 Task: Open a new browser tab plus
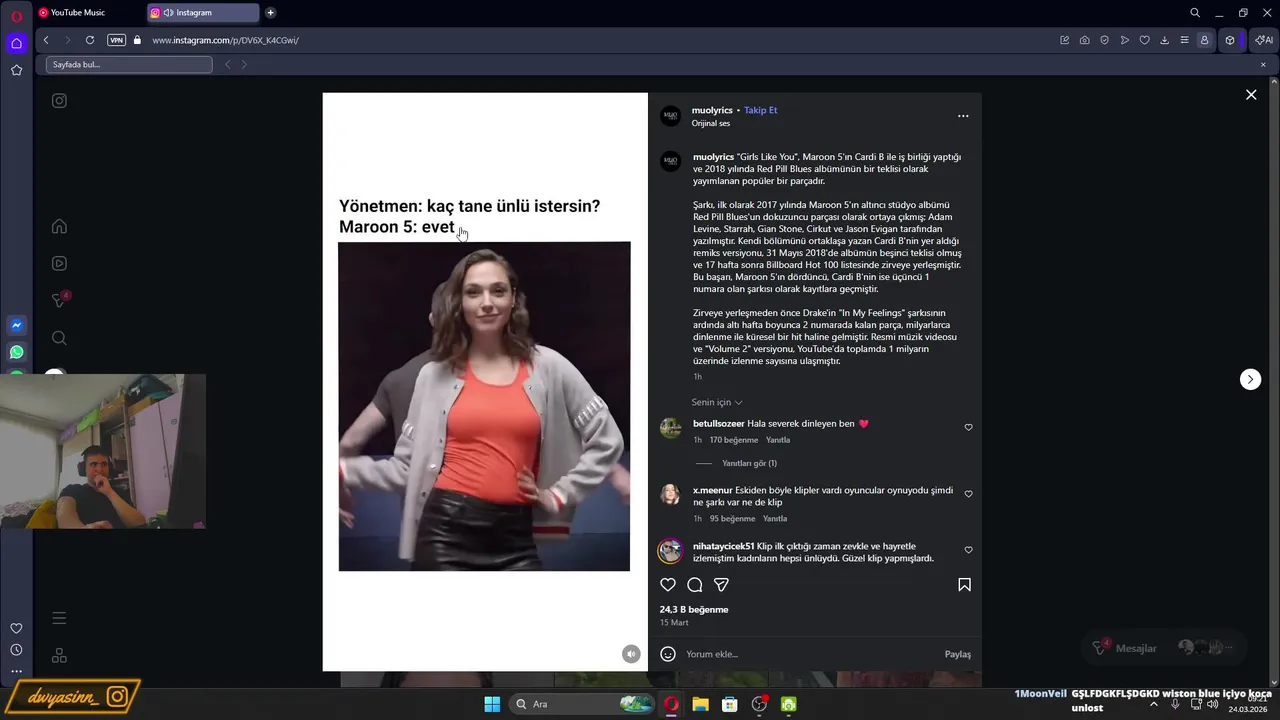coord(270,13)
